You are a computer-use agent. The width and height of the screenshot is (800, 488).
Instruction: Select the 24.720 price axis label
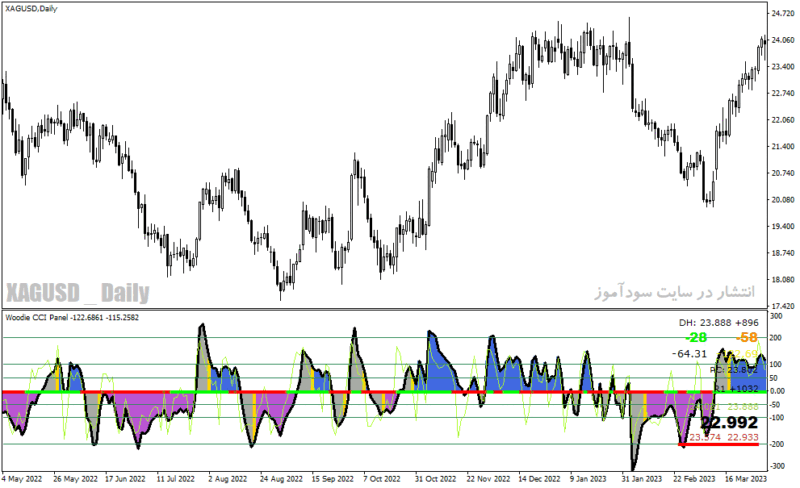pos(783,13)
